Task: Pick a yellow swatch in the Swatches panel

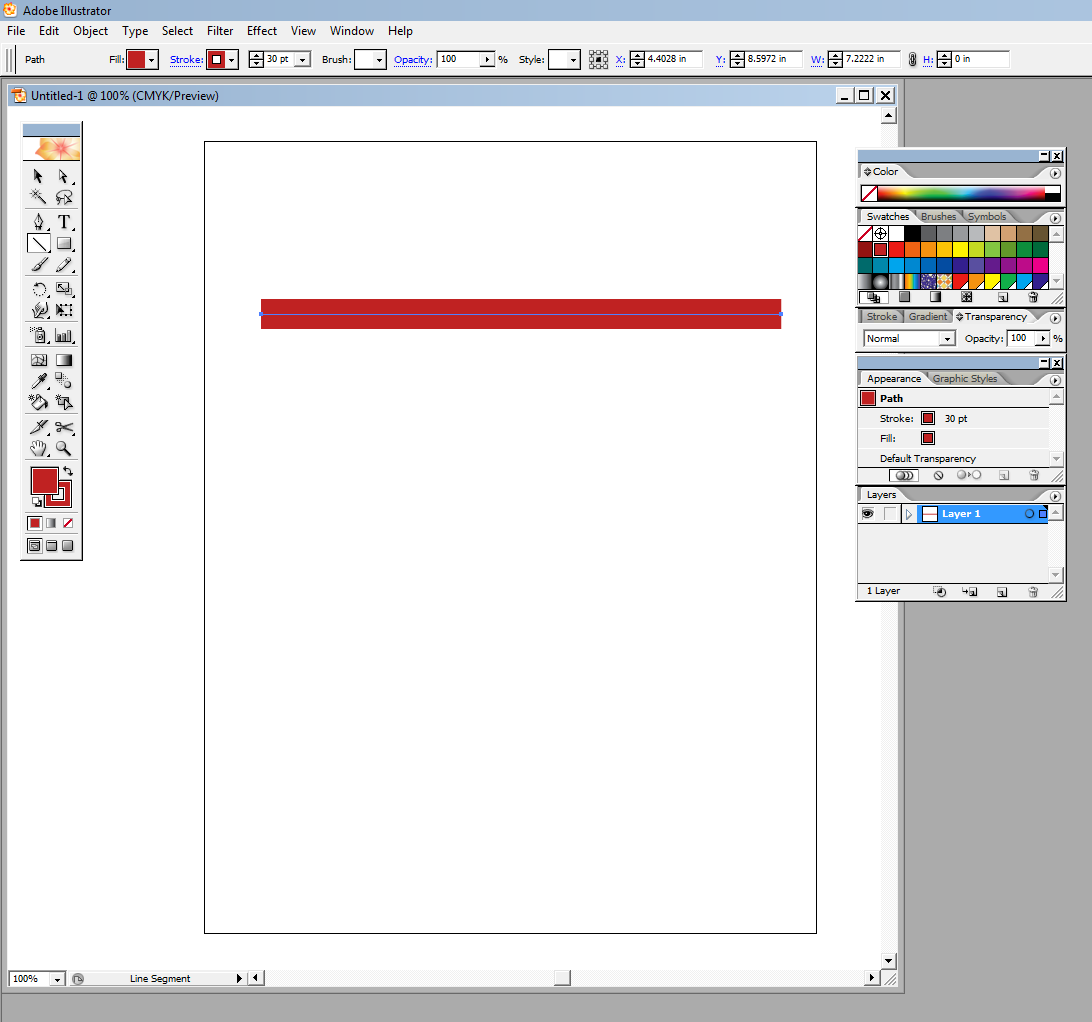Action: [x=961, y=249]
